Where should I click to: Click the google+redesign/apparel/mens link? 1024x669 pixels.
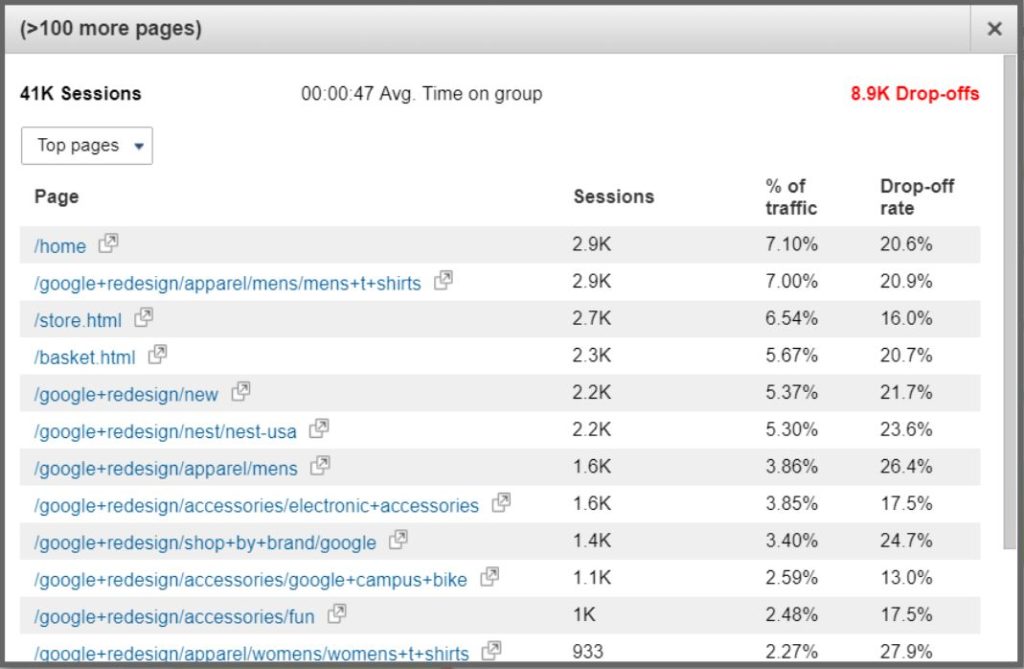coord(165,467)
